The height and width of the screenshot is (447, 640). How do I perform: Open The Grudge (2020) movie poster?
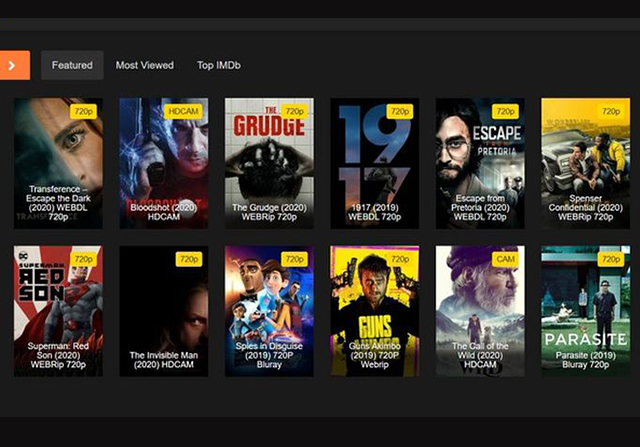tap(269, 163)
